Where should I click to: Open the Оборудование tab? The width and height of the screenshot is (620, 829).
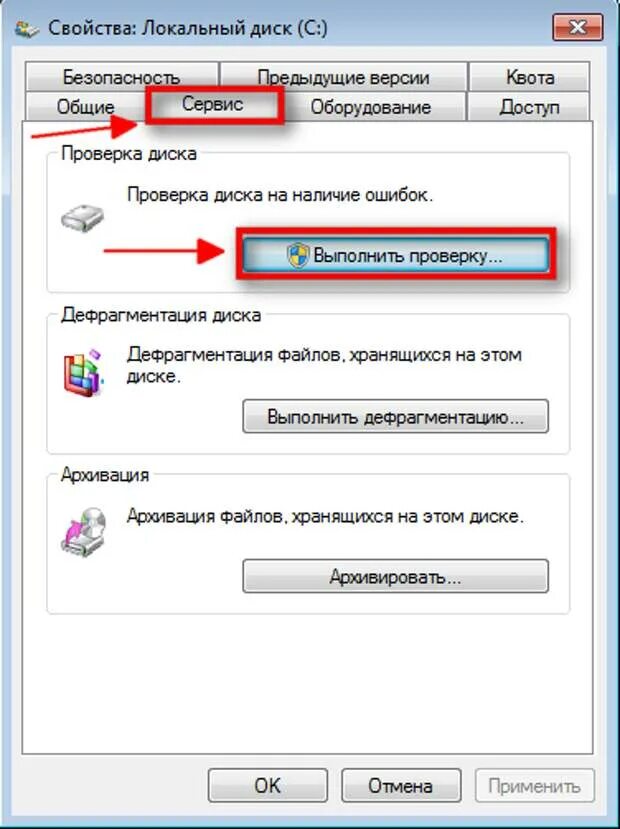(371, 107)
